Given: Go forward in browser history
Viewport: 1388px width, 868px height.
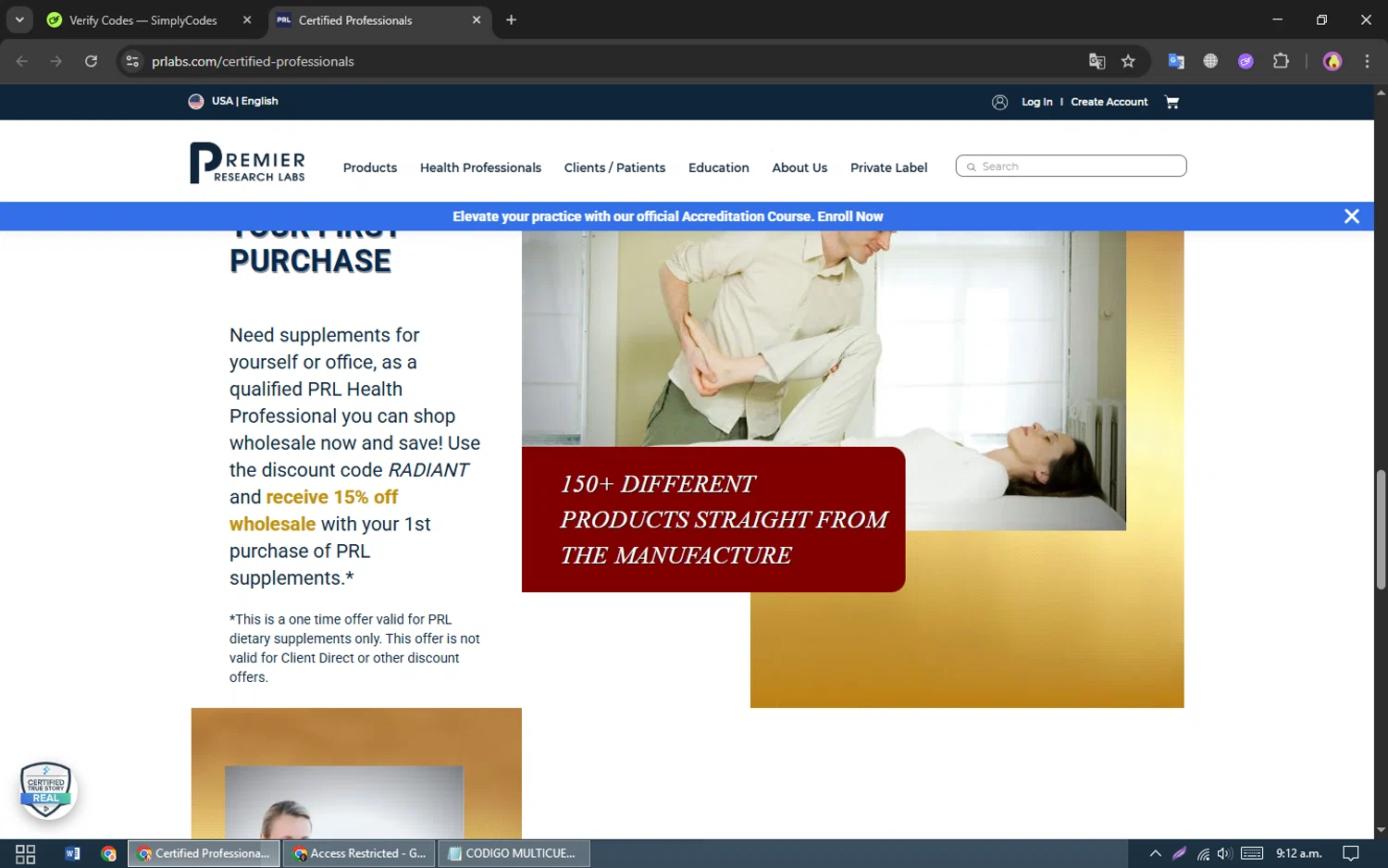Looking at the screenshot, I should click(56, 61).
